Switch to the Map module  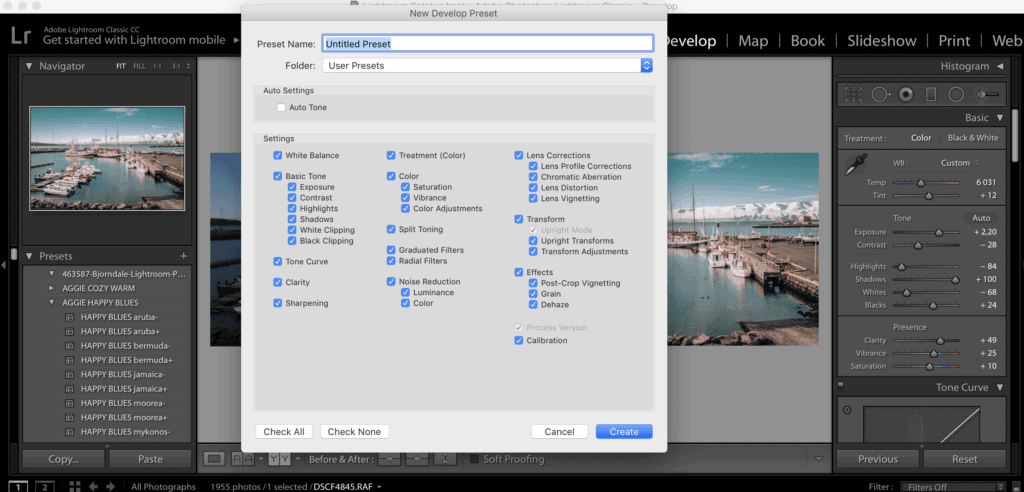(x=753, y=41)
